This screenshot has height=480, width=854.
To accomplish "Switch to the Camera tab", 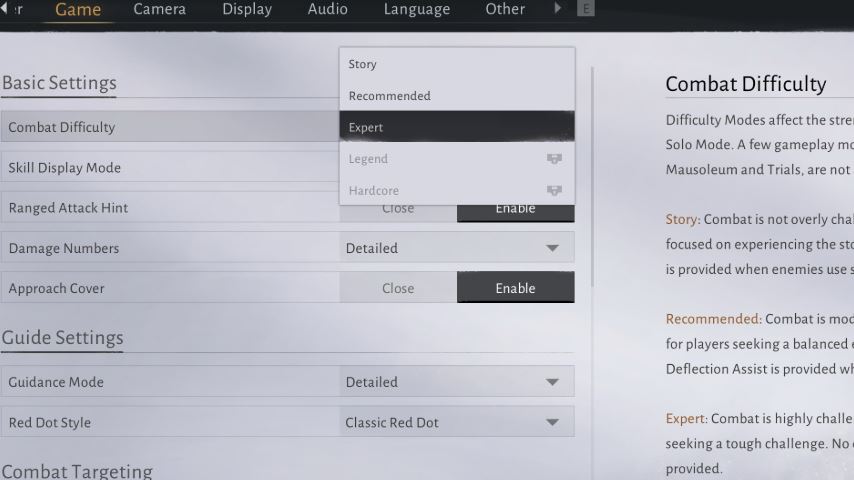I will click(159, 9).
